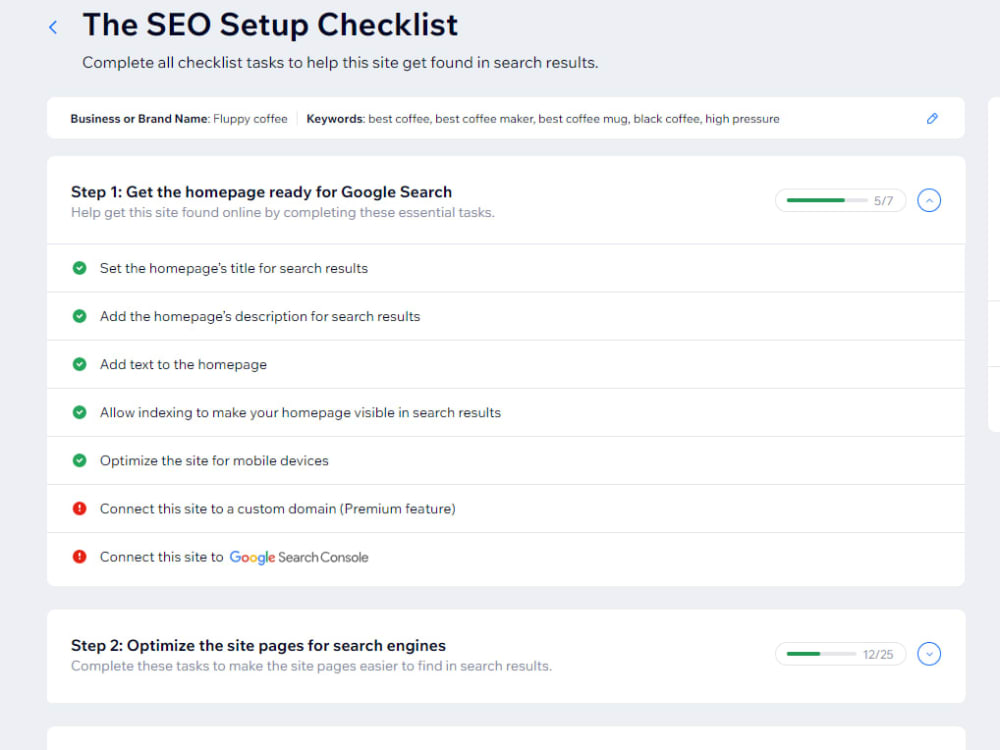Click Step 2 Optimize the site pages header
Viewport: 1000px width, 750px height.
click(258, 645)
